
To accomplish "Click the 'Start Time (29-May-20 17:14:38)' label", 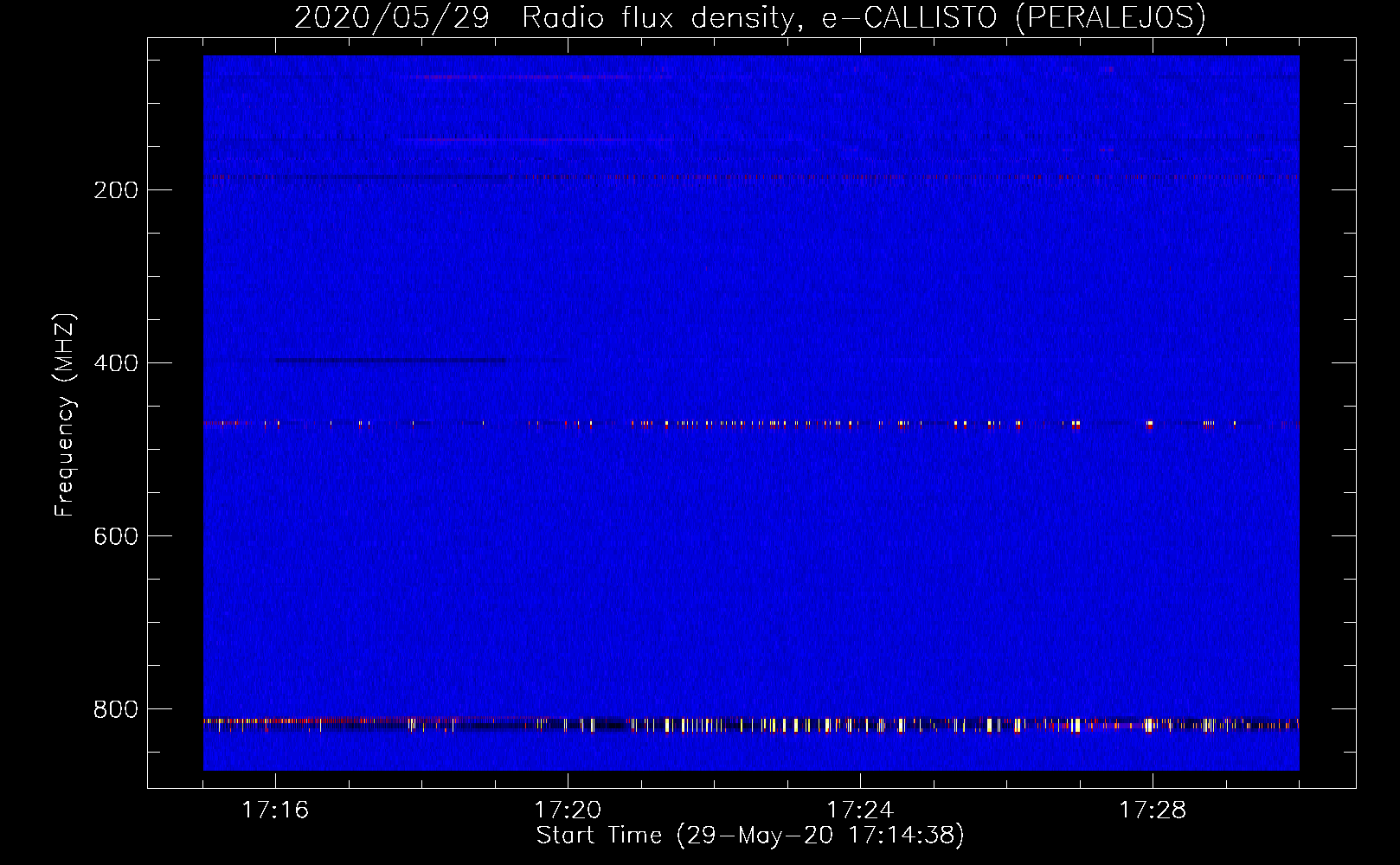I will point(750,836).
